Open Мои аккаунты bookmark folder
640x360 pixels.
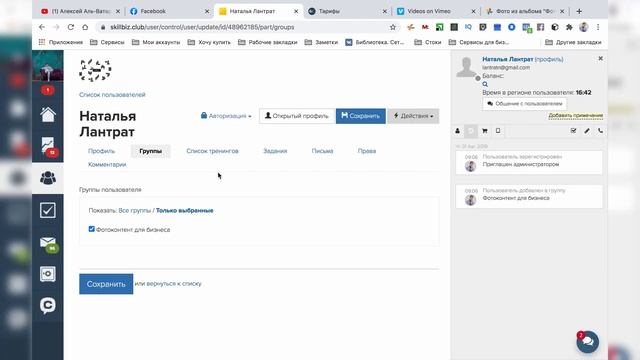pos(156,42)
